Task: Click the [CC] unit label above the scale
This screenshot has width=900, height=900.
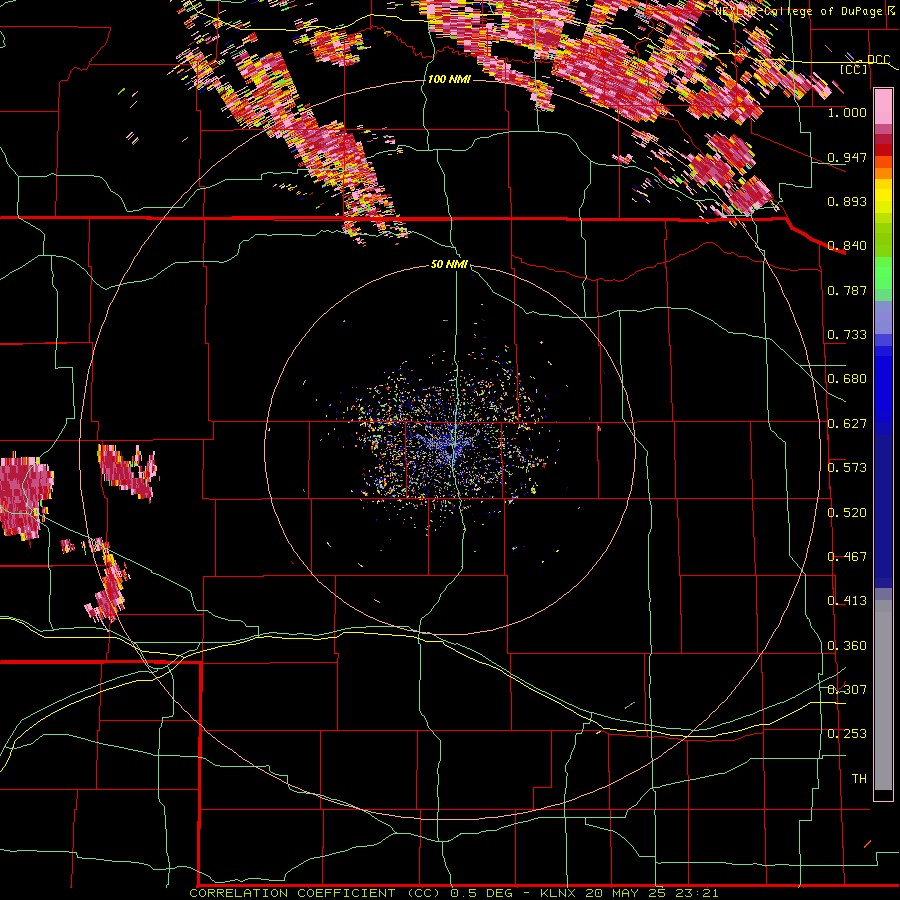Action: click(854, 69)
